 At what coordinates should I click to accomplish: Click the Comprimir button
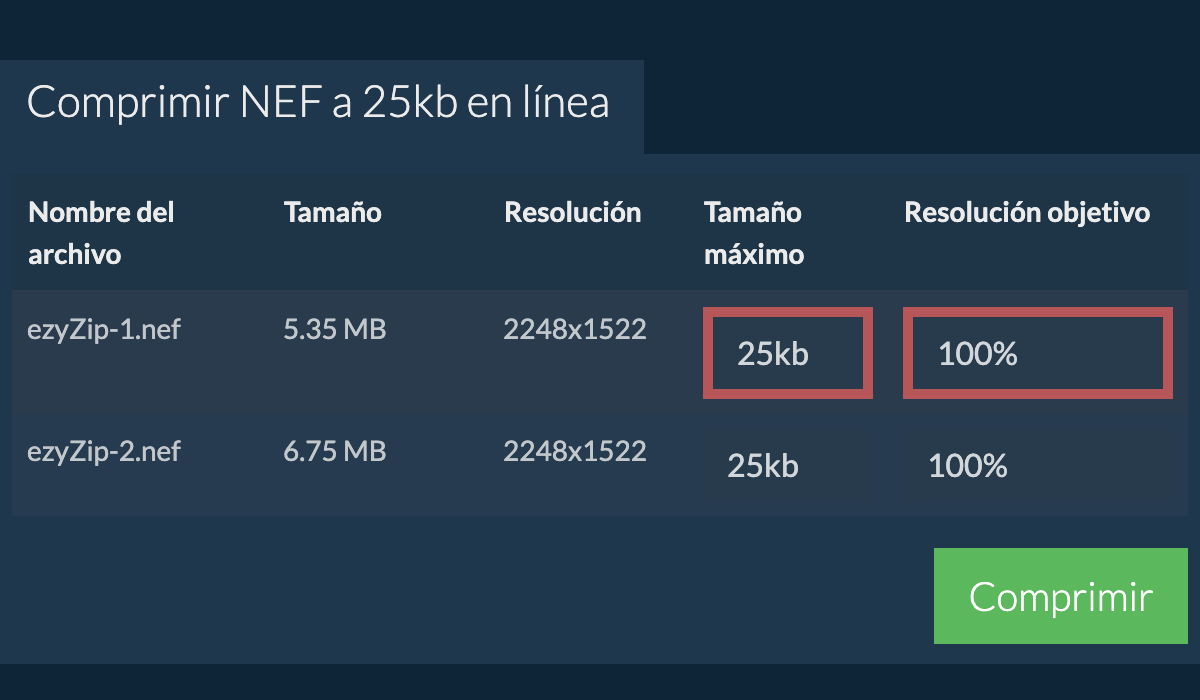[x=1060, y=596]
